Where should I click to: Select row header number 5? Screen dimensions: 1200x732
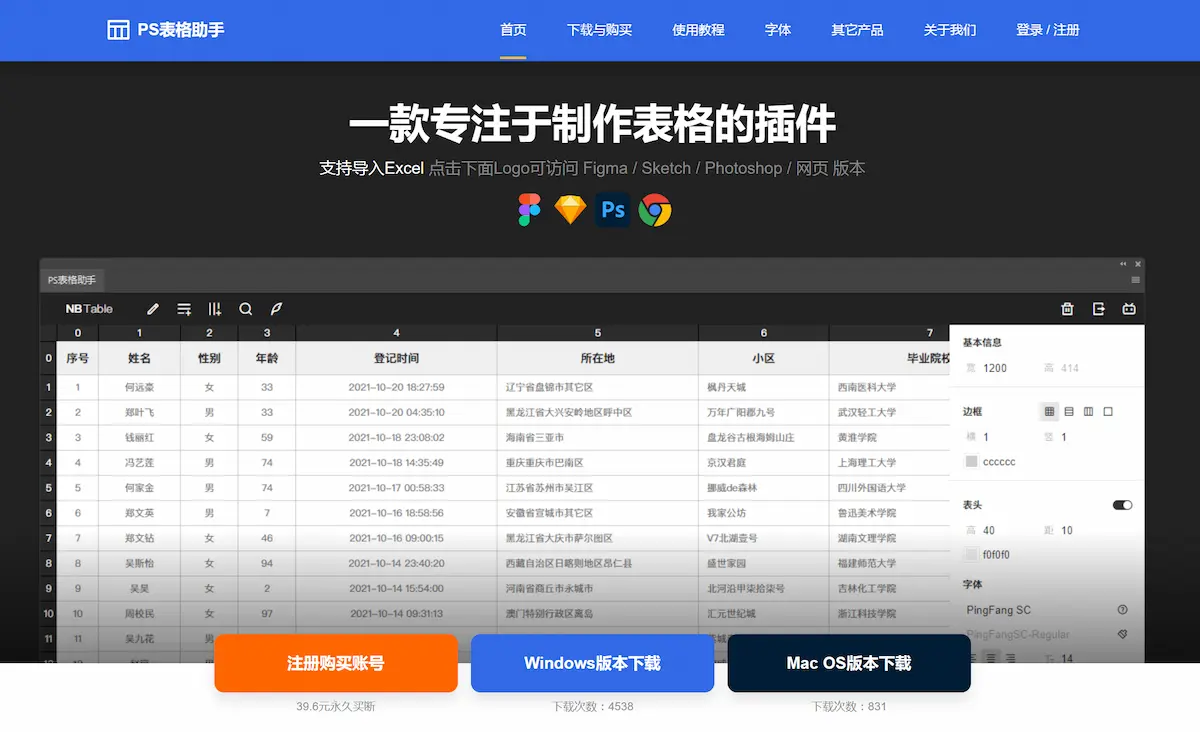[x=48, y=488]
